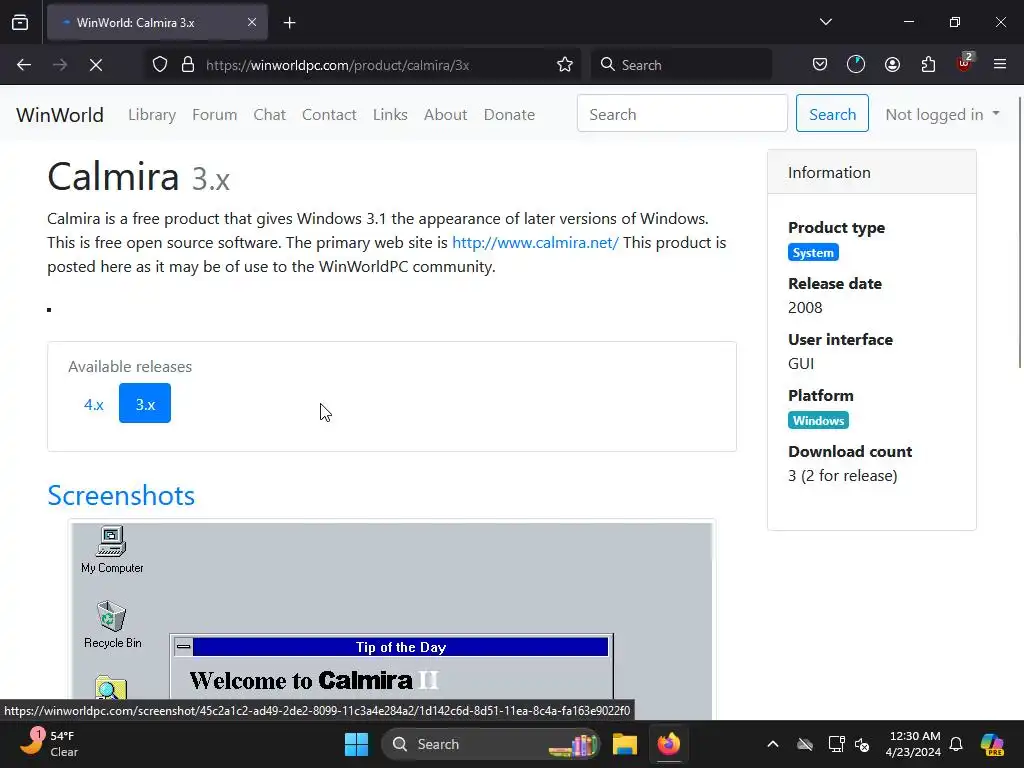Expand the Not logged in dropdown
This screenshot has height=768, width=1024.
pos(942,114)
